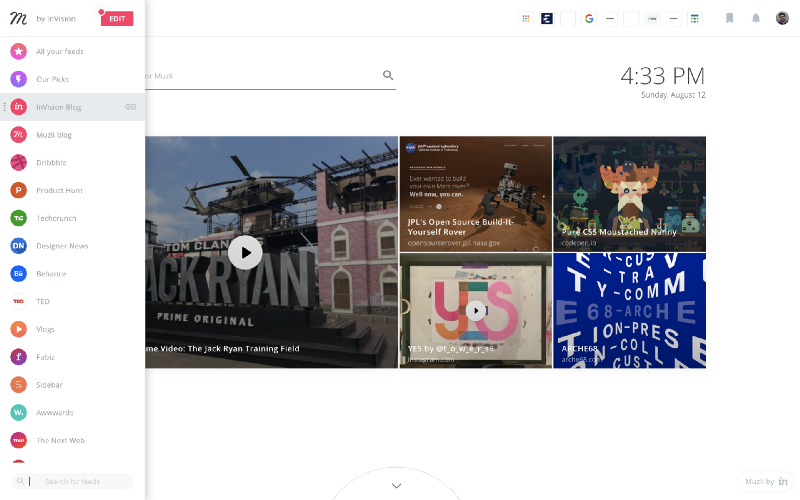Screen dimensions: 800x500
Task: Click the Muzli by InVision badge
Action: click(x=766, y=481)
